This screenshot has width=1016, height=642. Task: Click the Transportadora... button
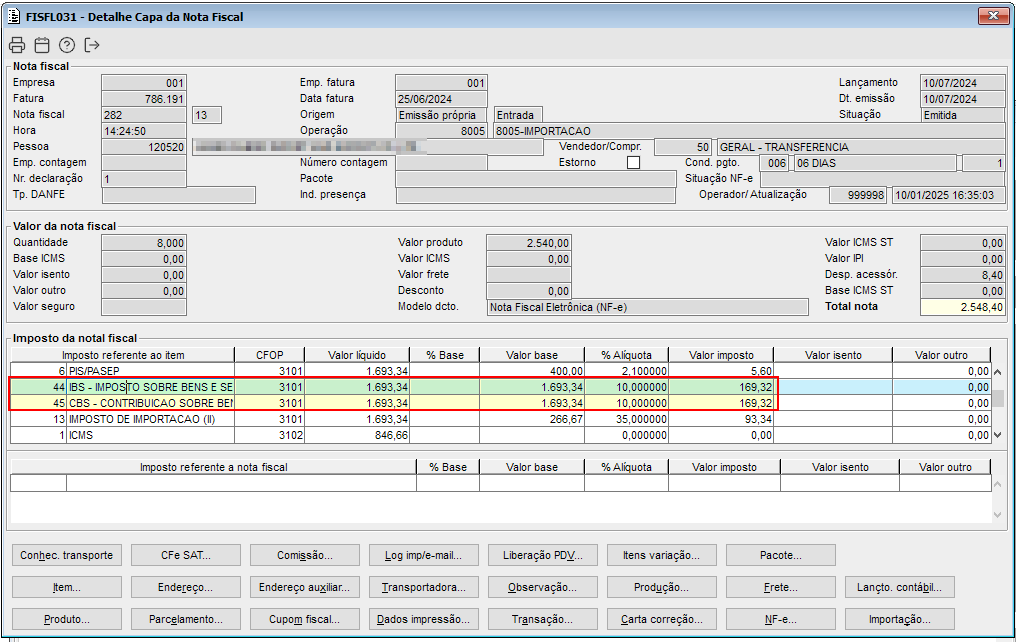[424, 587]
